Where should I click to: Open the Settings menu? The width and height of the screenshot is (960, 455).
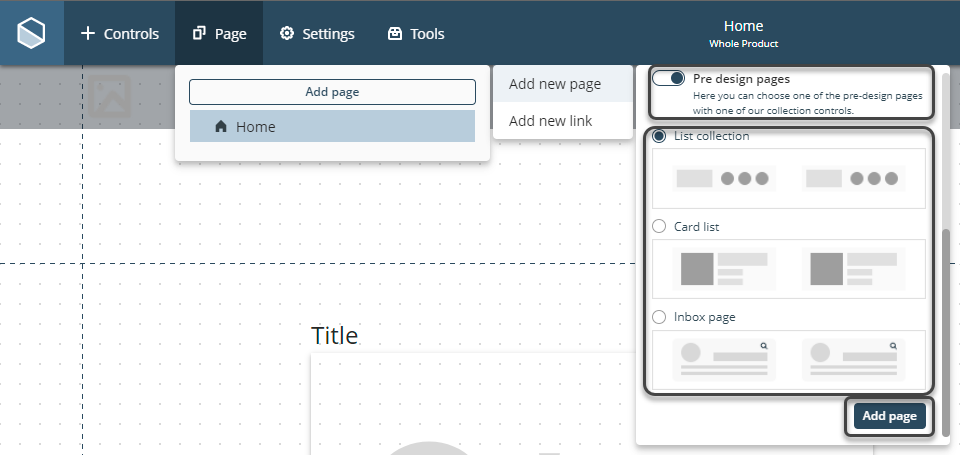317,34
